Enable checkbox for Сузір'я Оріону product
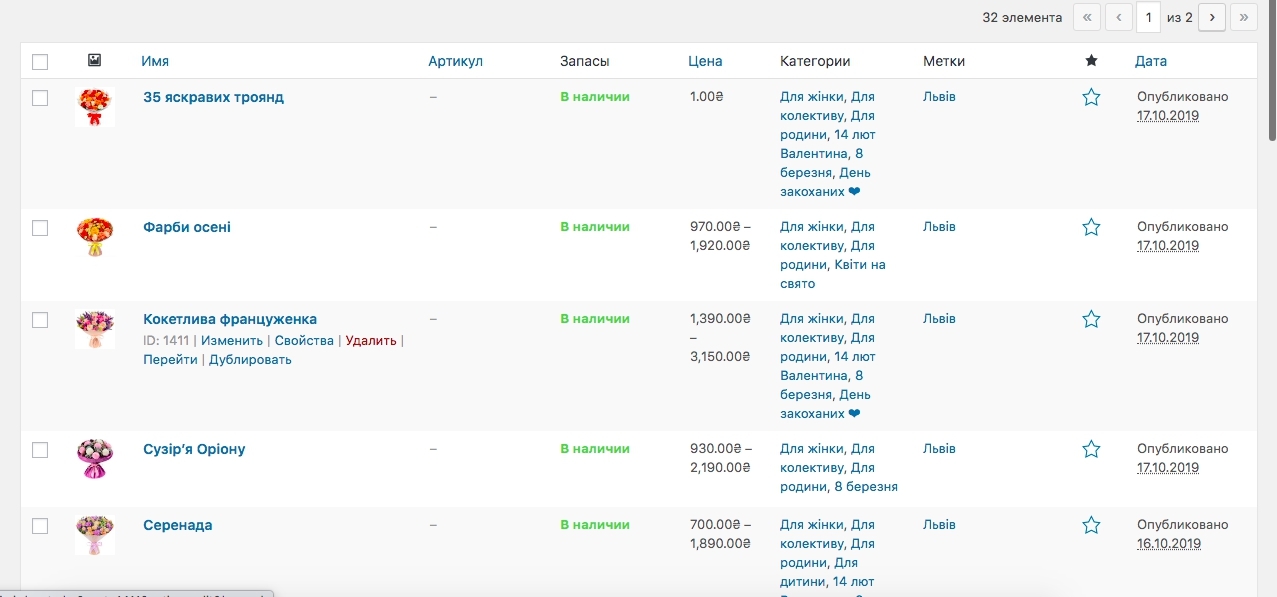1277x597 pixels. pyautogui.click(x=40, y=450)
